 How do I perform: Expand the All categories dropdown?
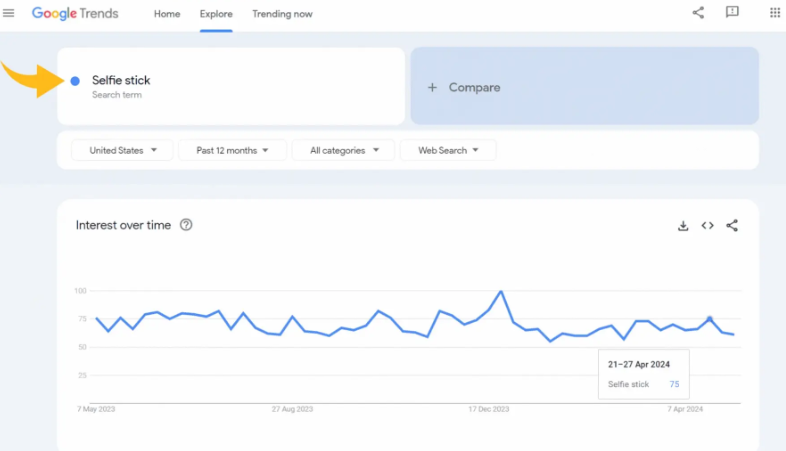(x=344, y=150)
